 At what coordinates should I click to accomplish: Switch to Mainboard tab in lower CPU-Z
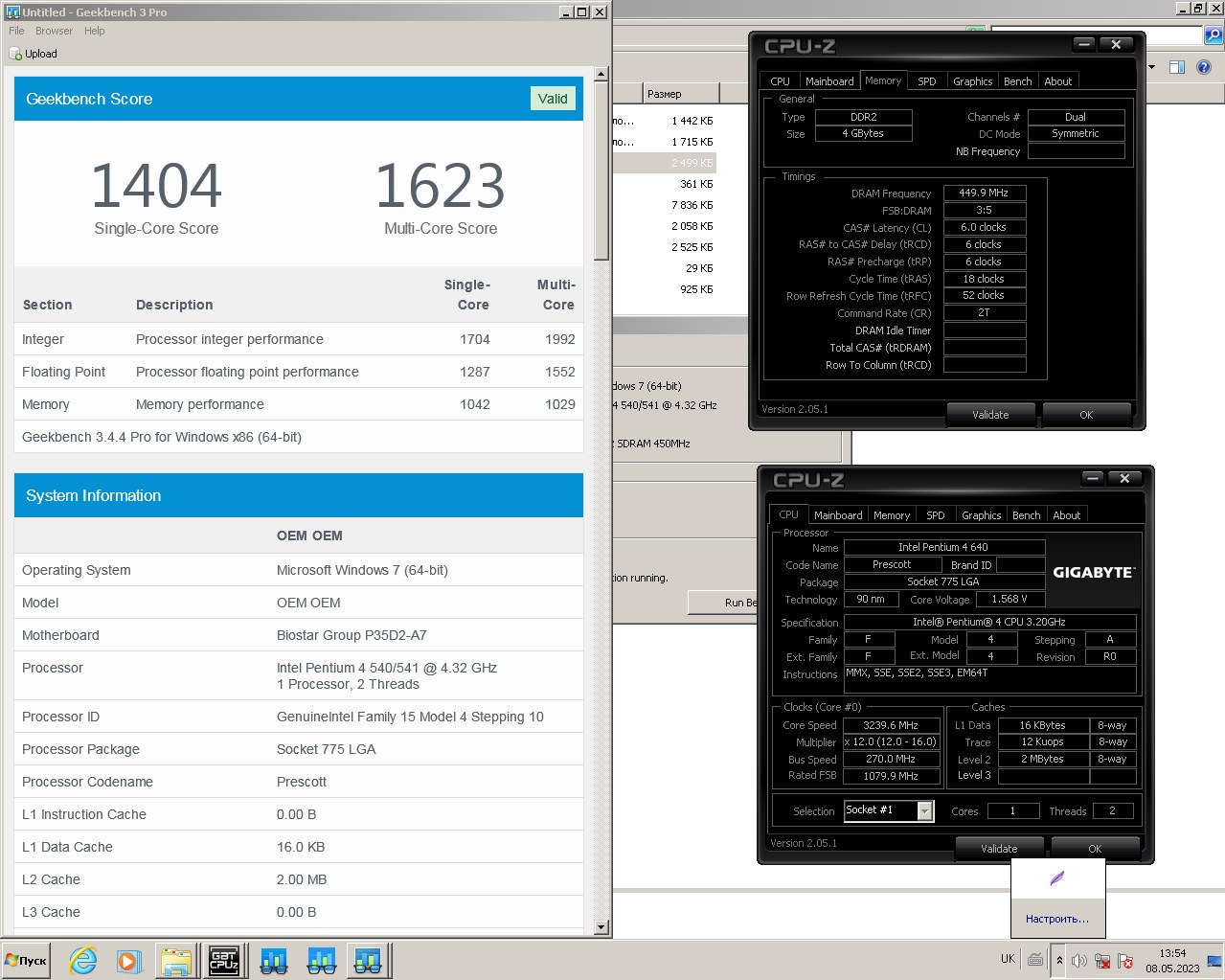click(x=838, y=515)
